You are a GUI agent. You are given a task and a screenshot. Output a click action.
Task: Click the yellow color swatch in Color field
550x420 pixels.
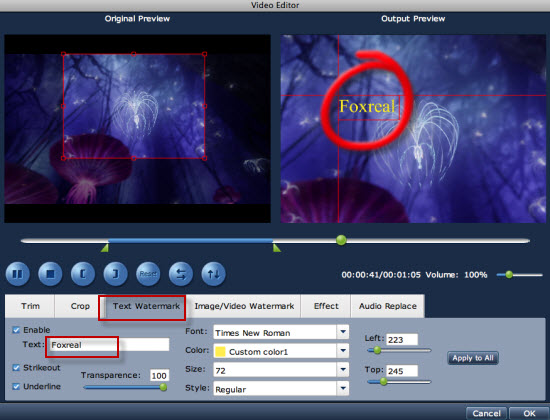(x=220, y=351)
